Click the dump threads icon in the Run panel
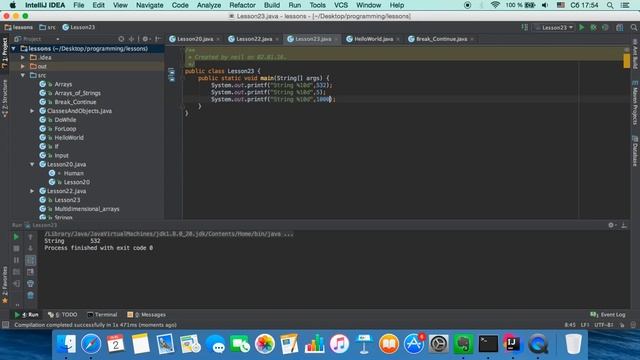The width and height of the screenshot is (640, 360). coord(16,272)
